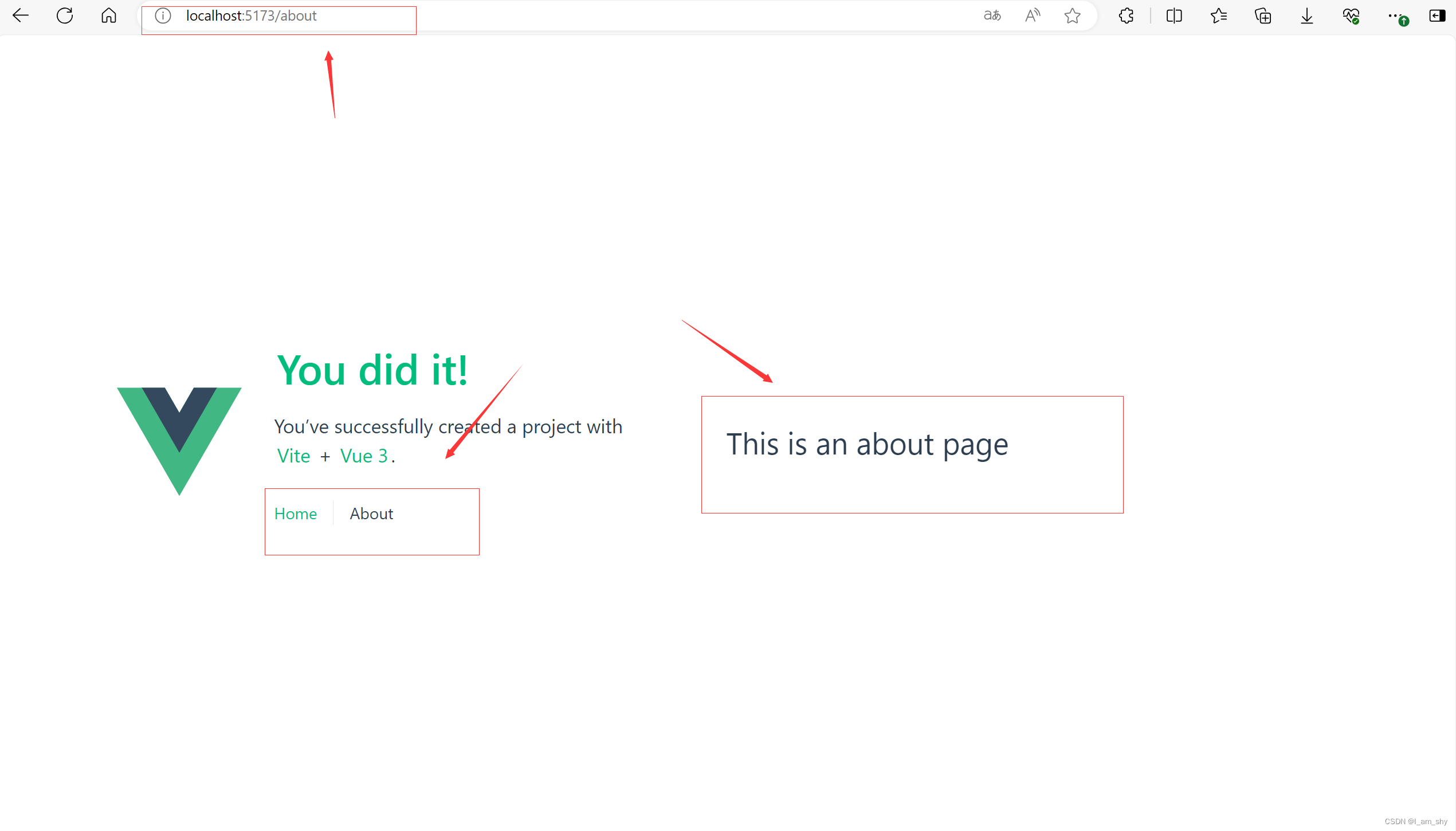
Task: Add page to favorites star
Action: pos(1072,15)
